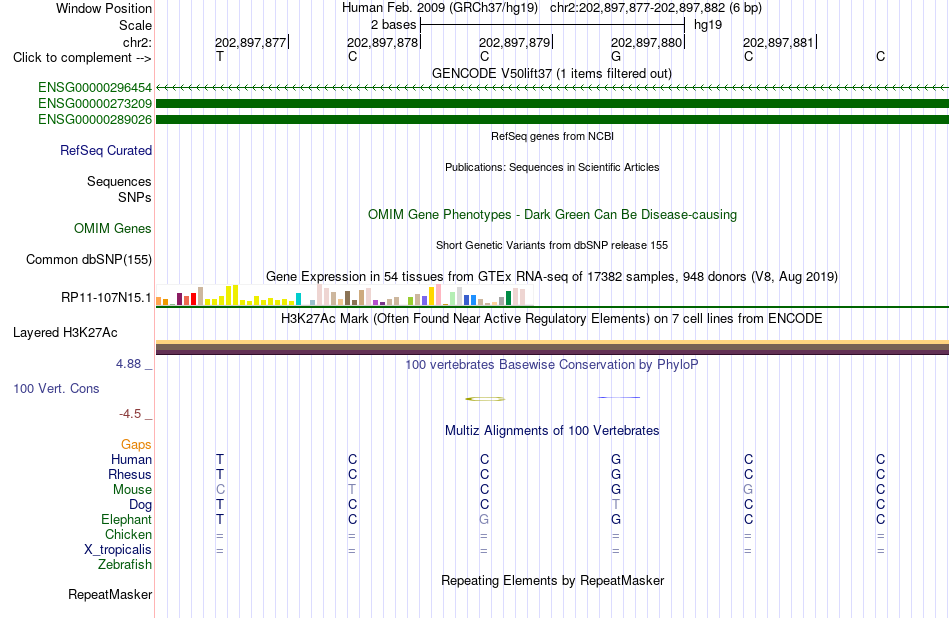Click the yellow PhyloP conservation bar
Image resolution: width=950 pixels, height=618 pixels.
(485, 399)
